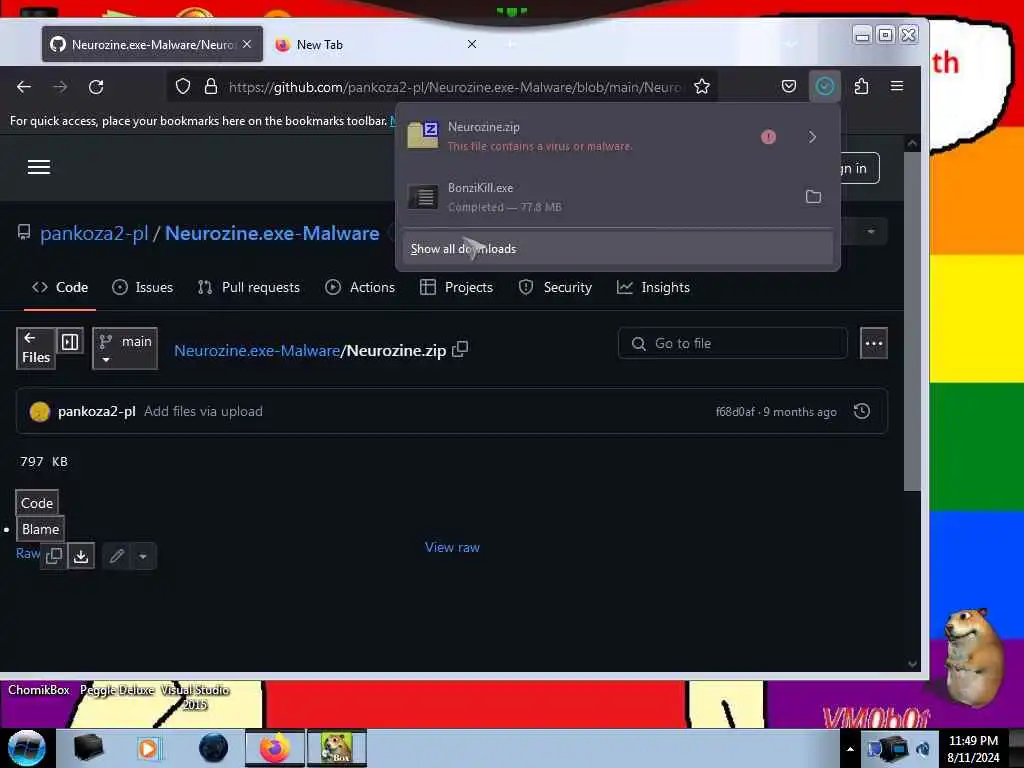Open the main branch selector dropdown
Image resolution: width=1024 pixels, height=768 pixels.
pyautogui.click(x=125, y=349)
